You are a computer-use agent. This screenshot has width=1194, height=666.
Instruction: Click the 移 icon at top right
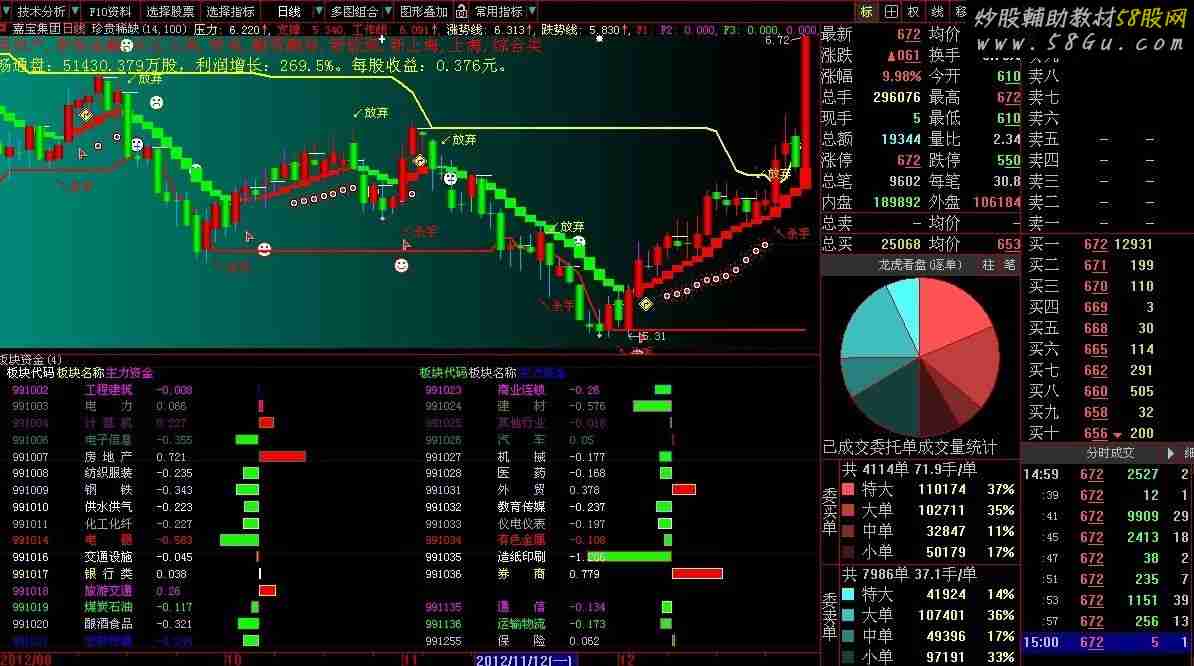tap(960, 11)
